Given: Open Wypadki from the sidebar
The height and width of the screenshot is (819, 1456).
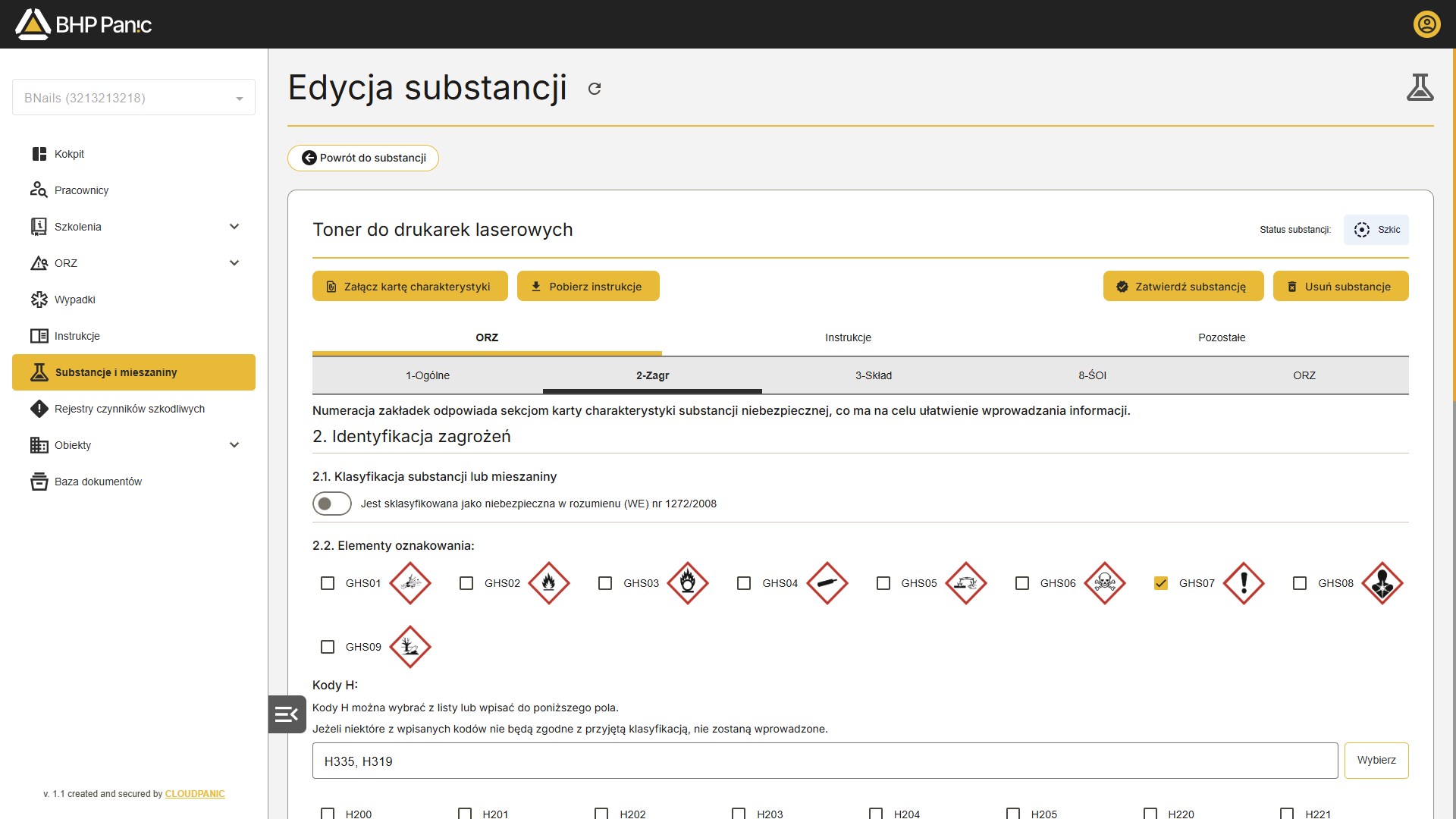Looking at the screenshot, I should click(x=133, y=300).
